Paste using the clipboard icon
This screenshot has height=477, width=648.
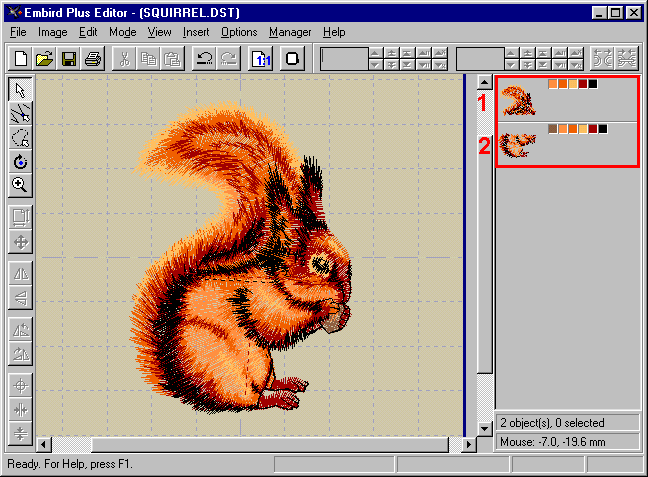coord(172,59)
